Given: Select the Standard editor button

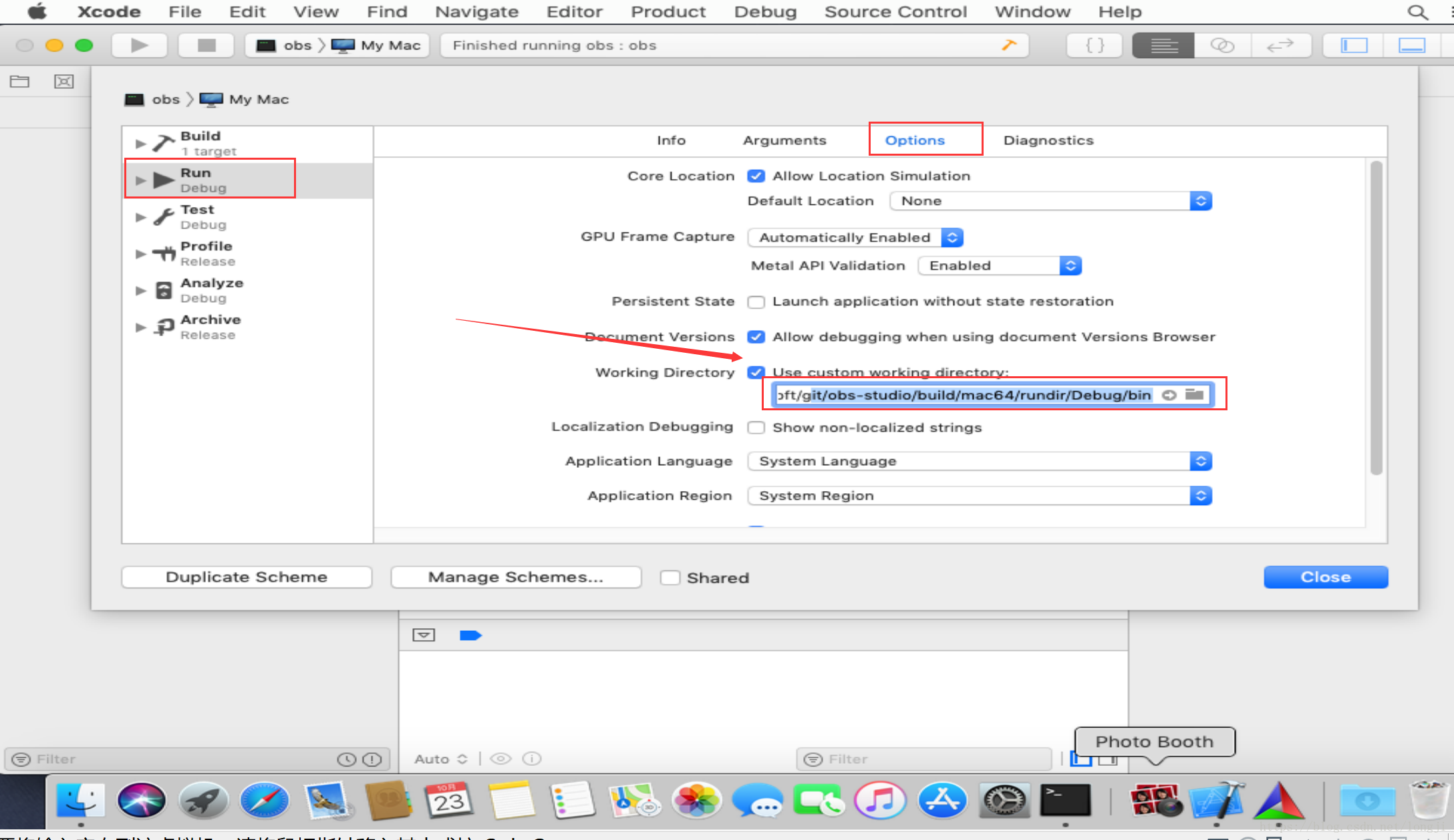Looking at the screenshot, I should [1163, 45].
